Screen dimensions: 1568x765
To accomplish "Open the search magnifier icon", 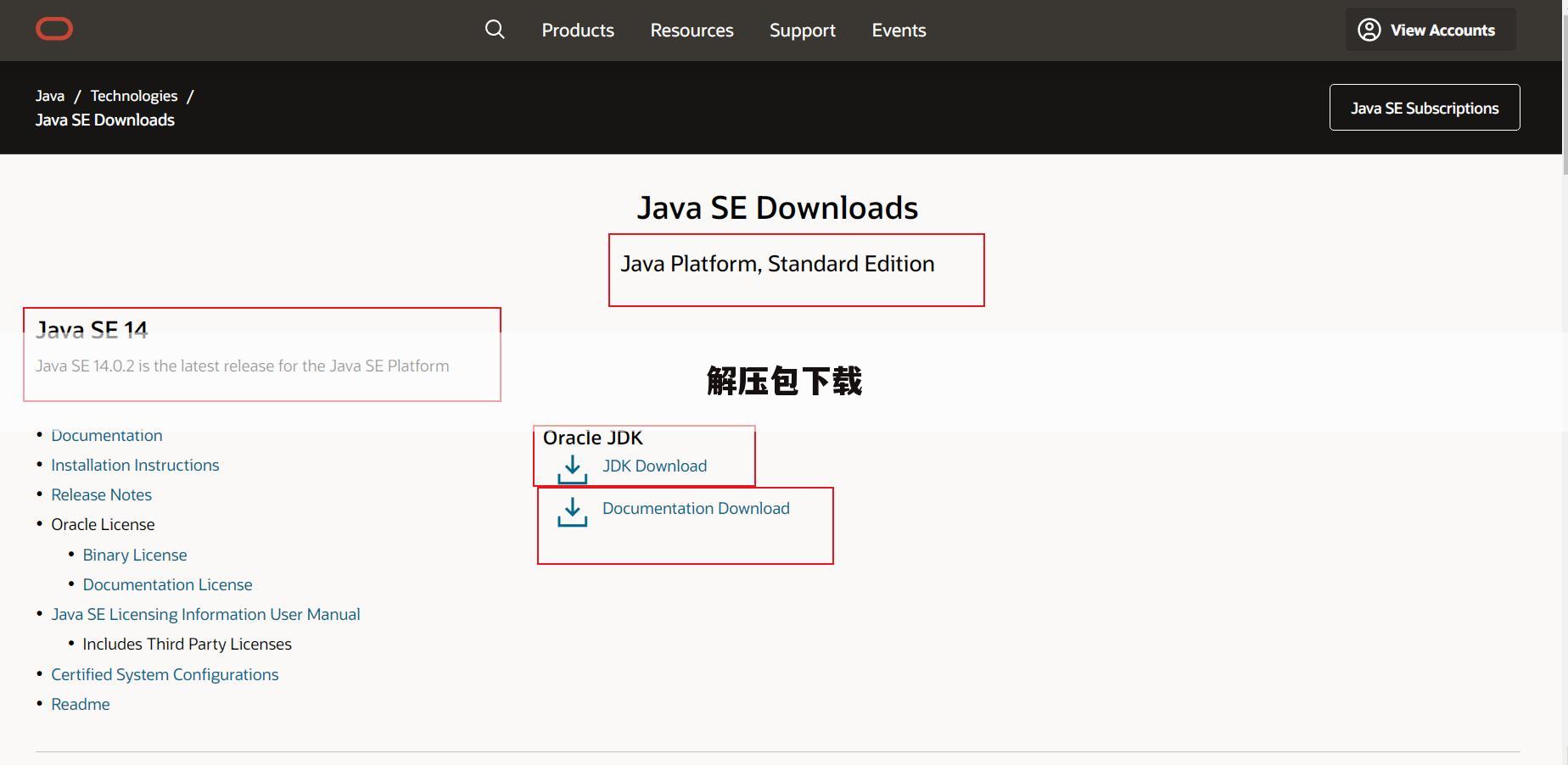I will click(495, 30).
